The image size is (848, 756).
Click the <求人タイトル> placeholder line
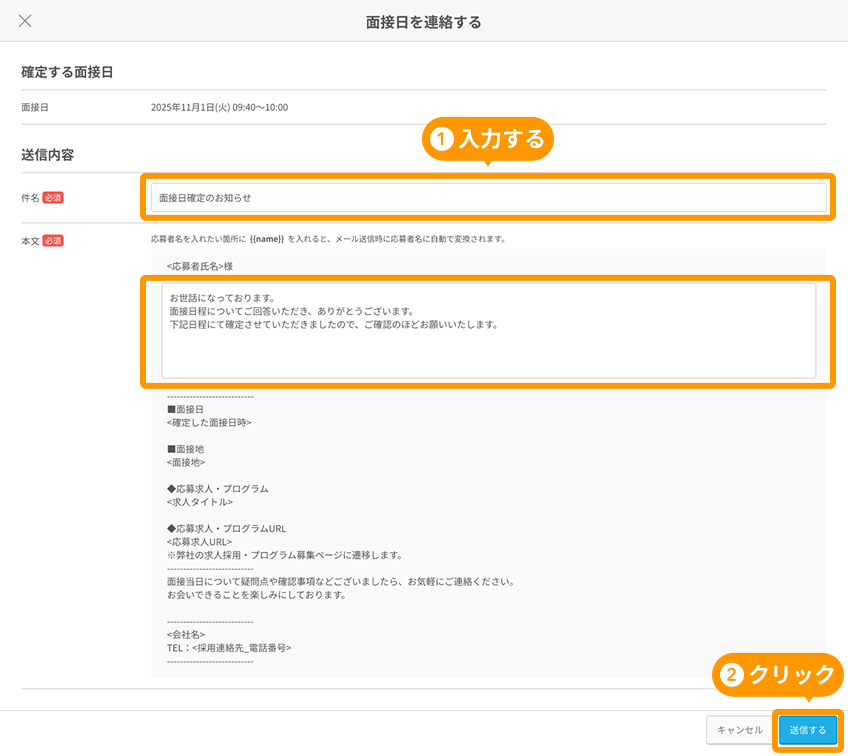[200, 502]
